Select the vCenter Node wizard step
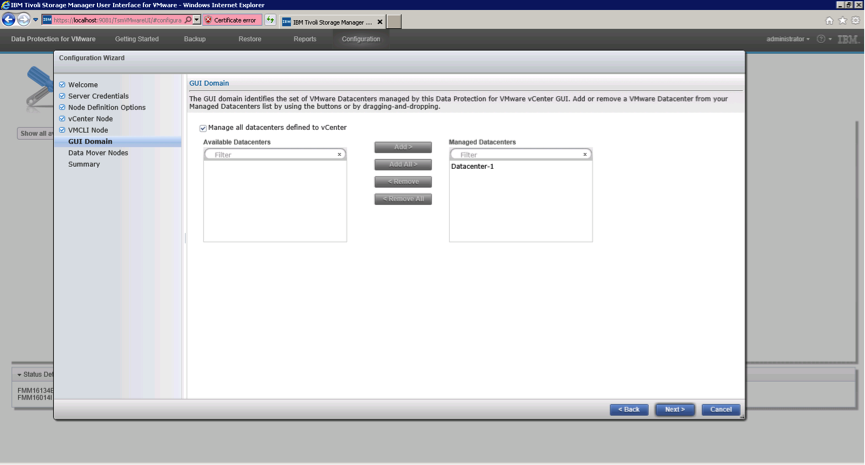Image resolution: width=865 pixels, height=465 pixels. click(x=90, y=119)
